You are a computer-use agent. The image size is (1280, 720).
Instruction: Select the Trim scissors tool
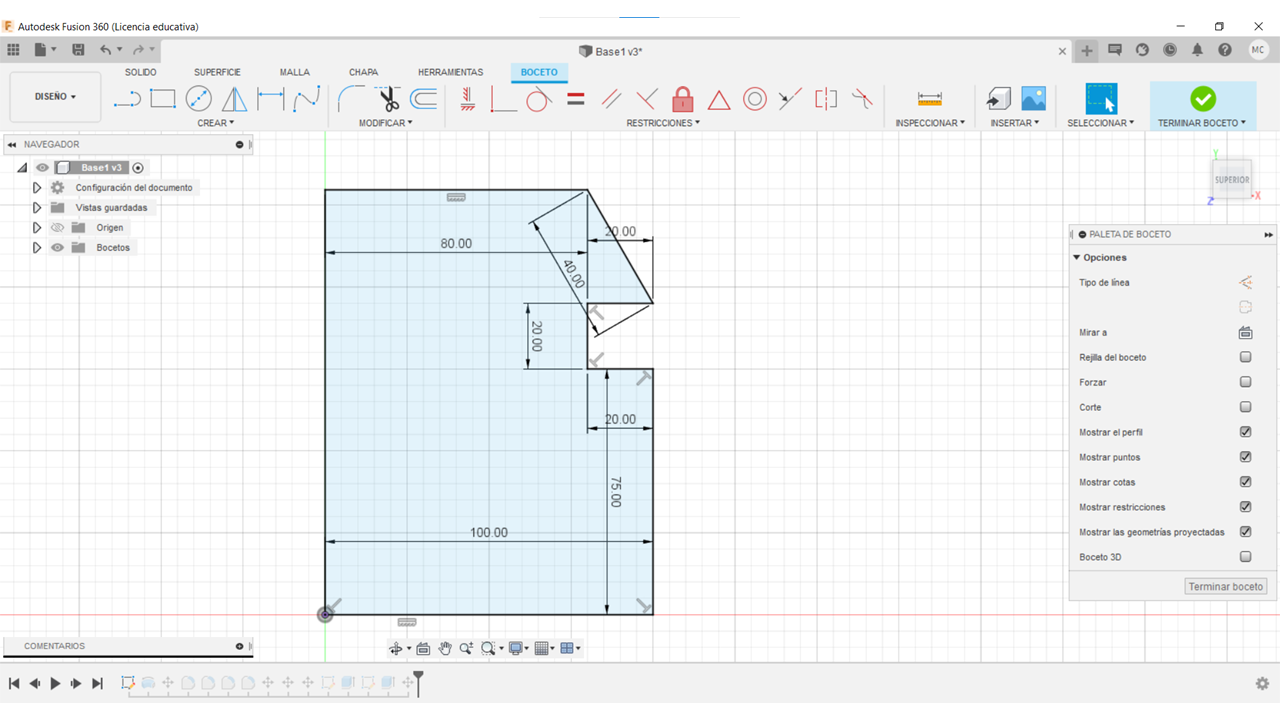tap(388, 99)
